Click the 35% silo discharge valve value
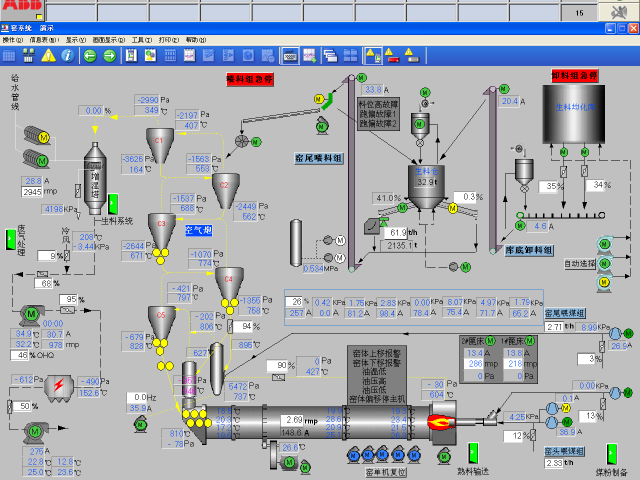Screen dimensions: 640x480 [550, 187]
